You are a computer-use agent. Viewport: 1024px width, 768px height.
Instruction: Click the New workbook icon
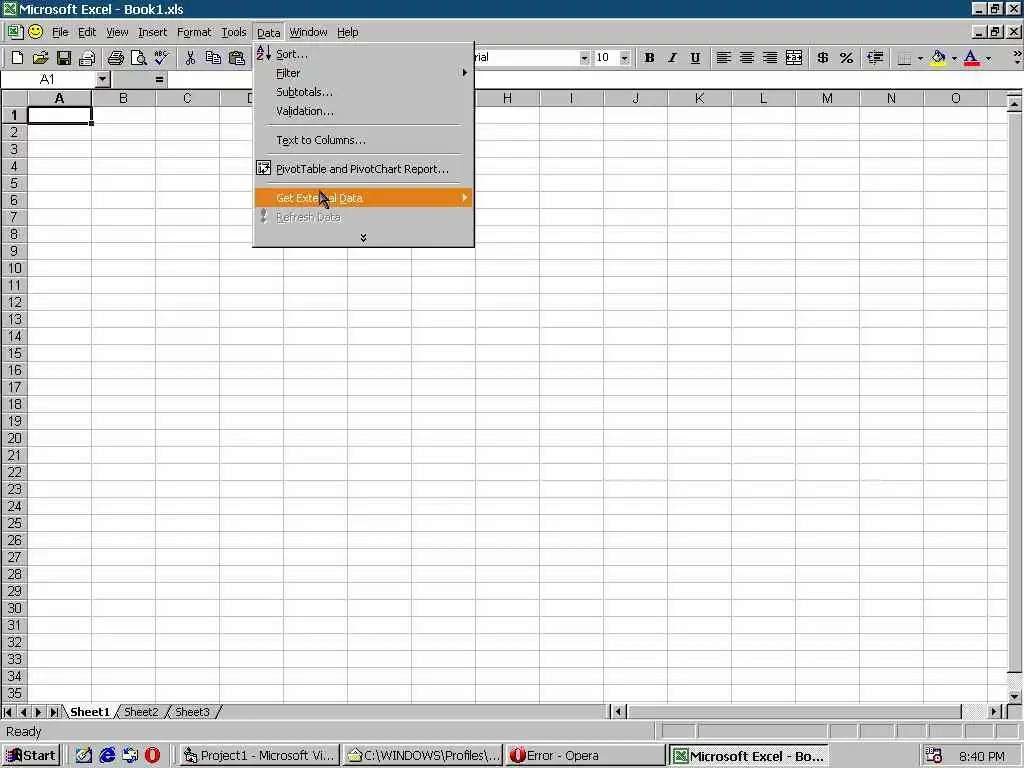[17, 58]
